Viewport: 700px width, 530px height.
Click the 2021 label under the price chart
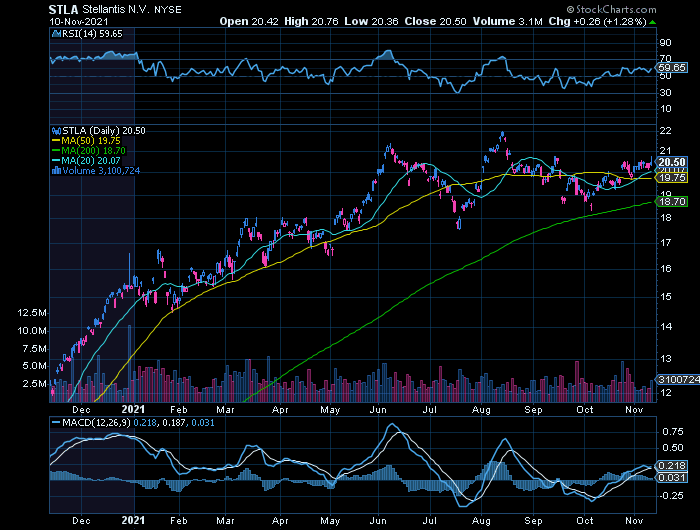[x=133, y=409]
